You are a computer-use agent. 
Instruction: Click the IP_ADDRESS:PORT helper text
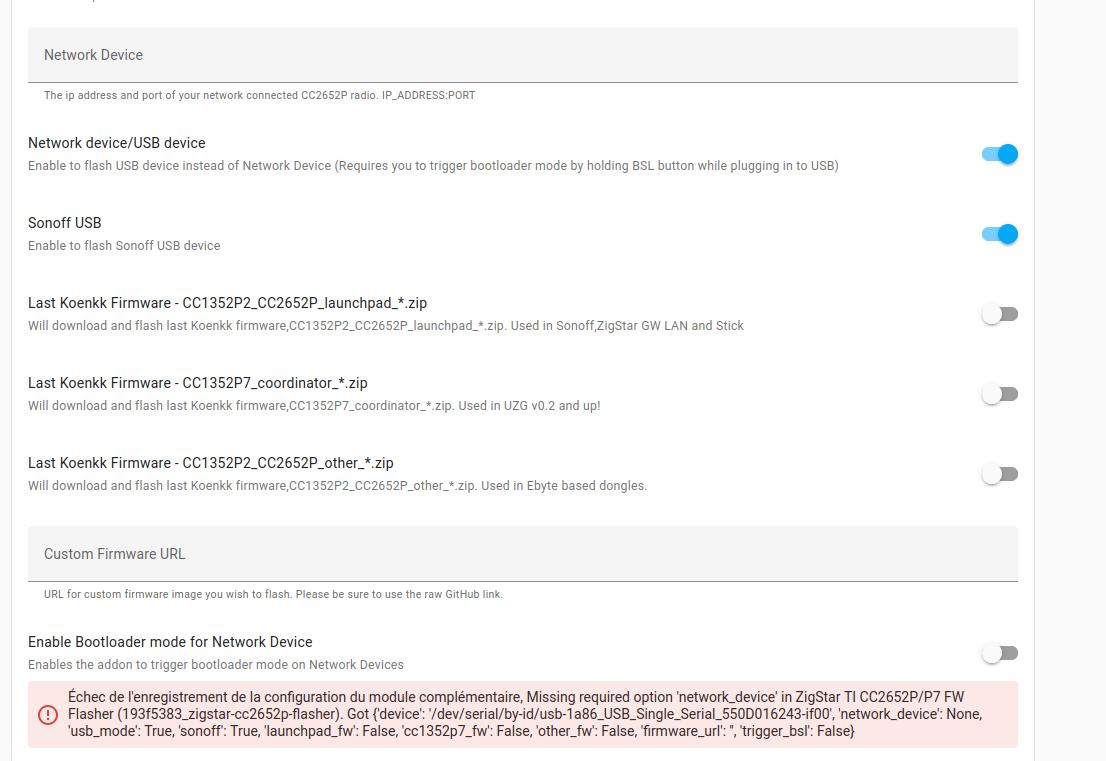[260, 95]
